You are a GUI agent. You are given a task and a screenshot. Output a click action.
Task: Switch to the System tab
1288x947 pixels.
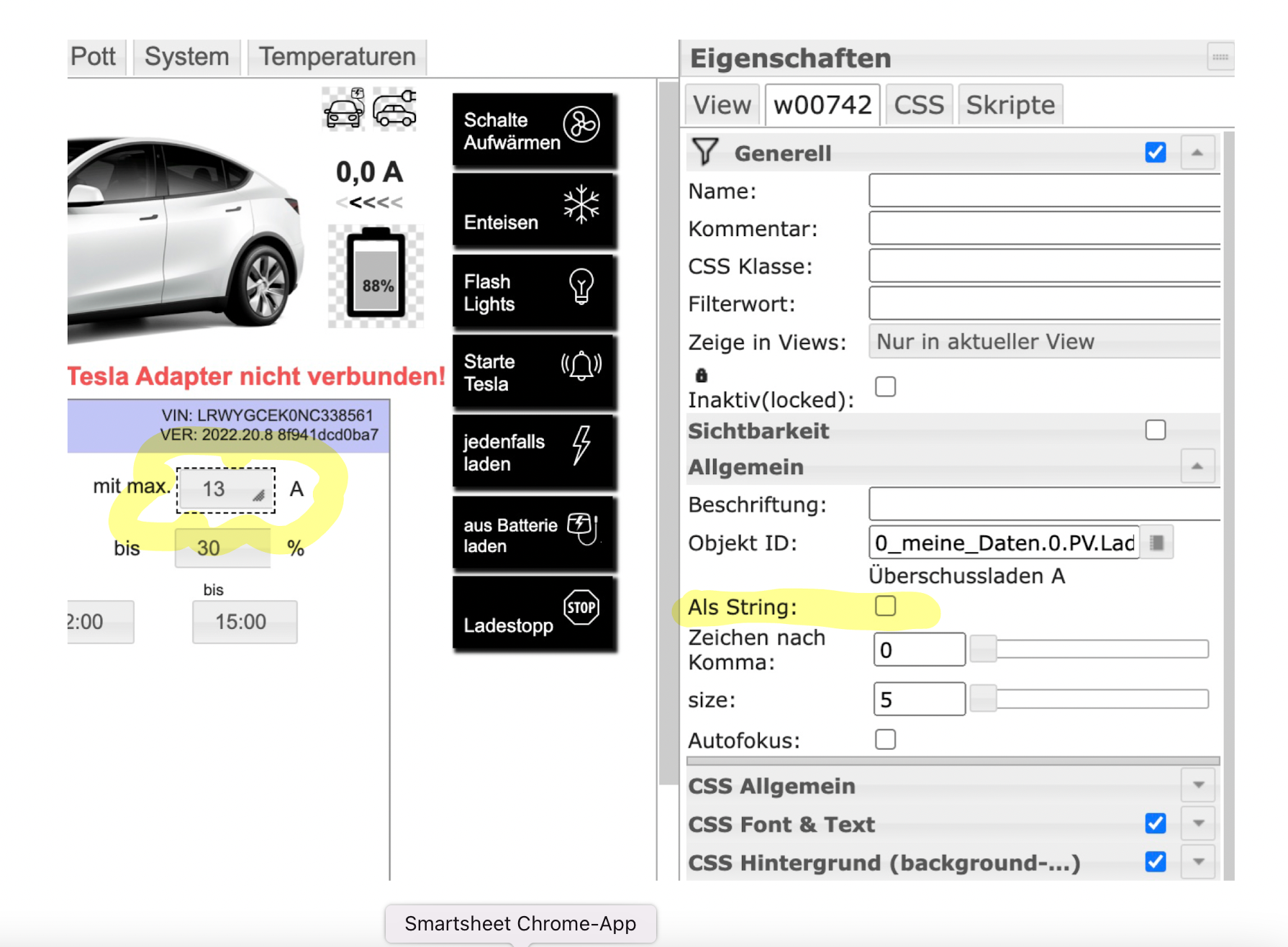click(x=187, y=57)
